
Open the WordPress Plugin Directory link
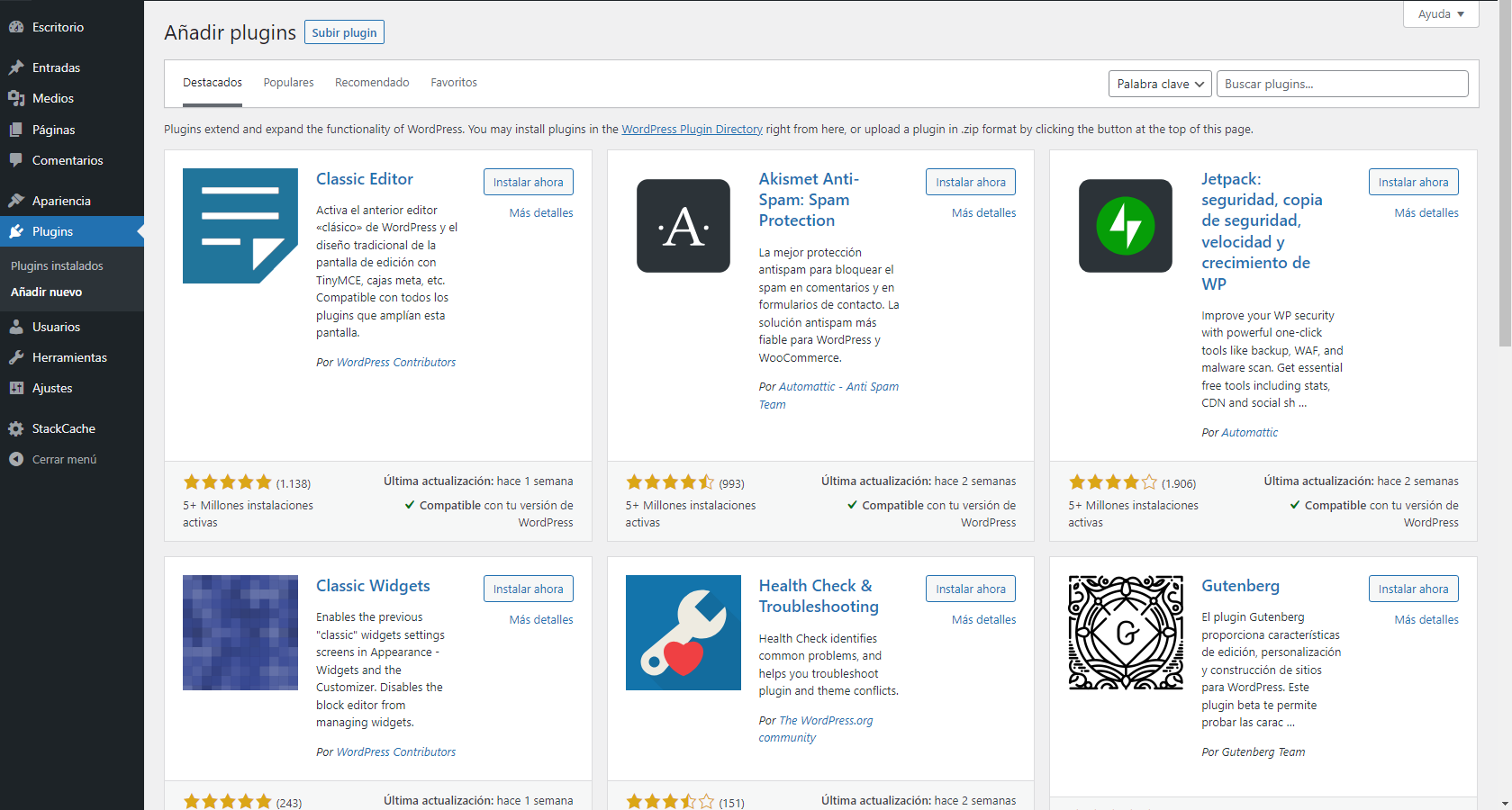pos(692,130)
